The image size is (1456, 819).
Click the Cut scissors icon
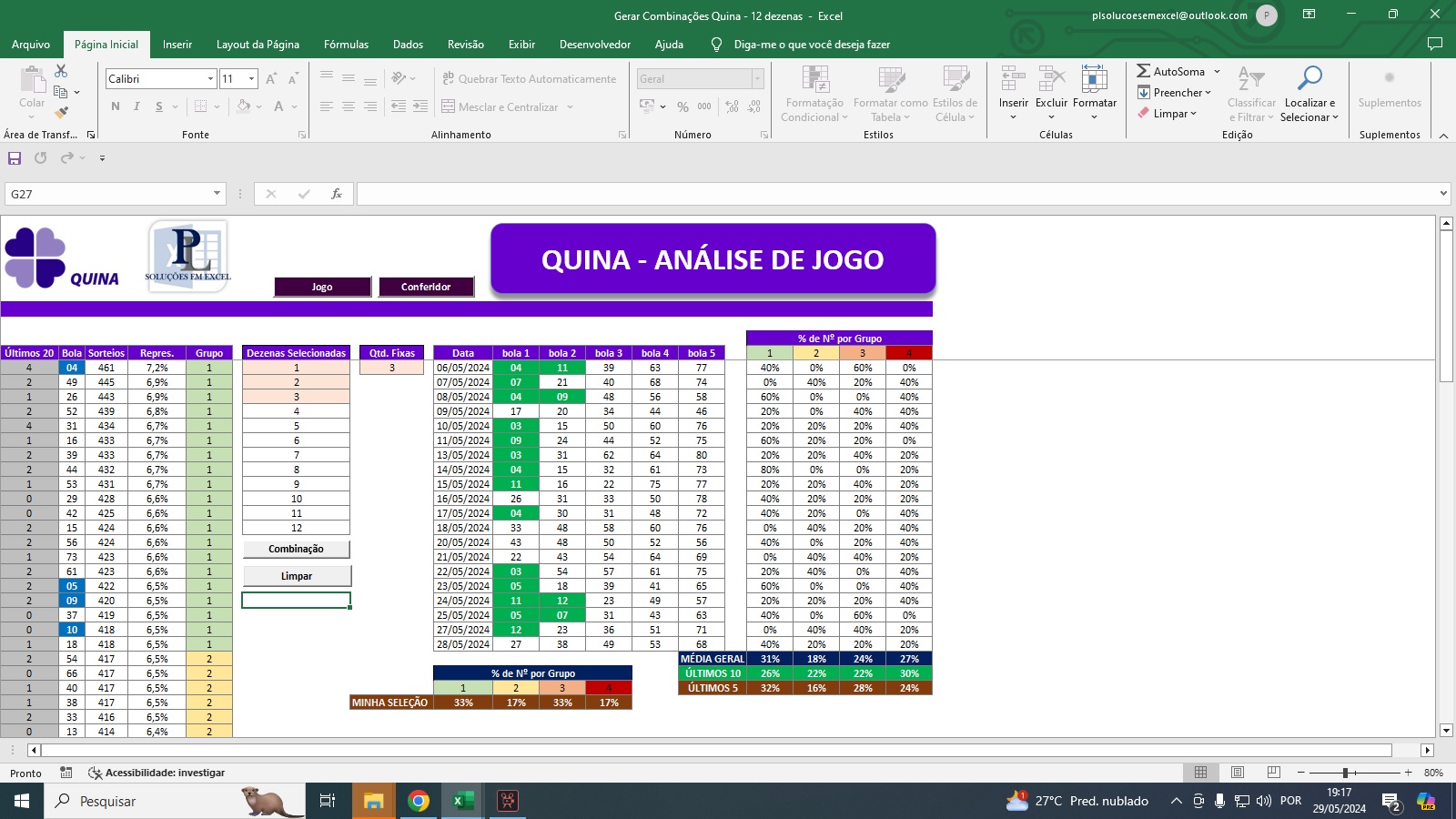tap(61, 71)
